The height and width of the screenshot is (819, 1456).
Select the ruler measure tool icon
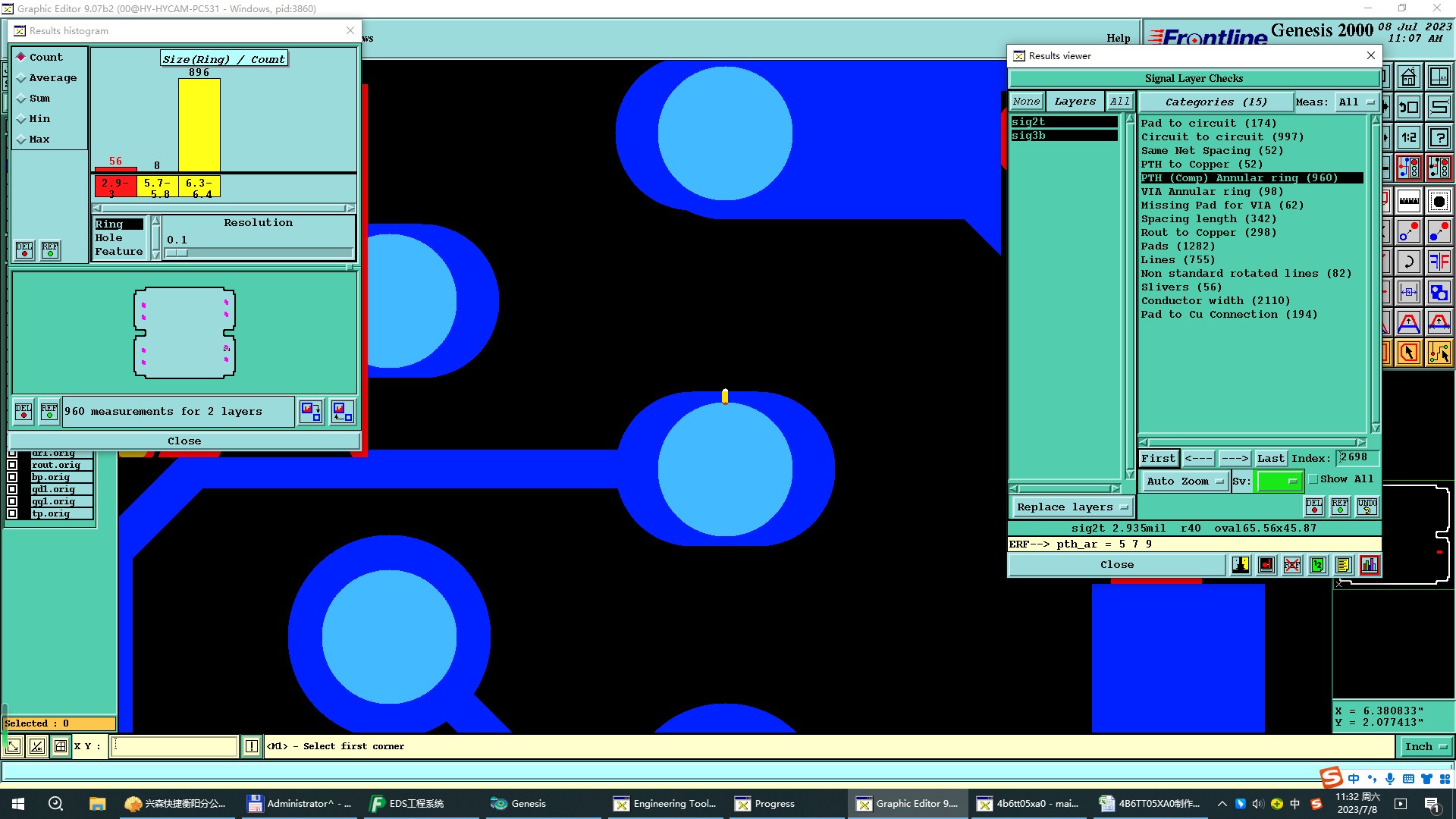1408,201
